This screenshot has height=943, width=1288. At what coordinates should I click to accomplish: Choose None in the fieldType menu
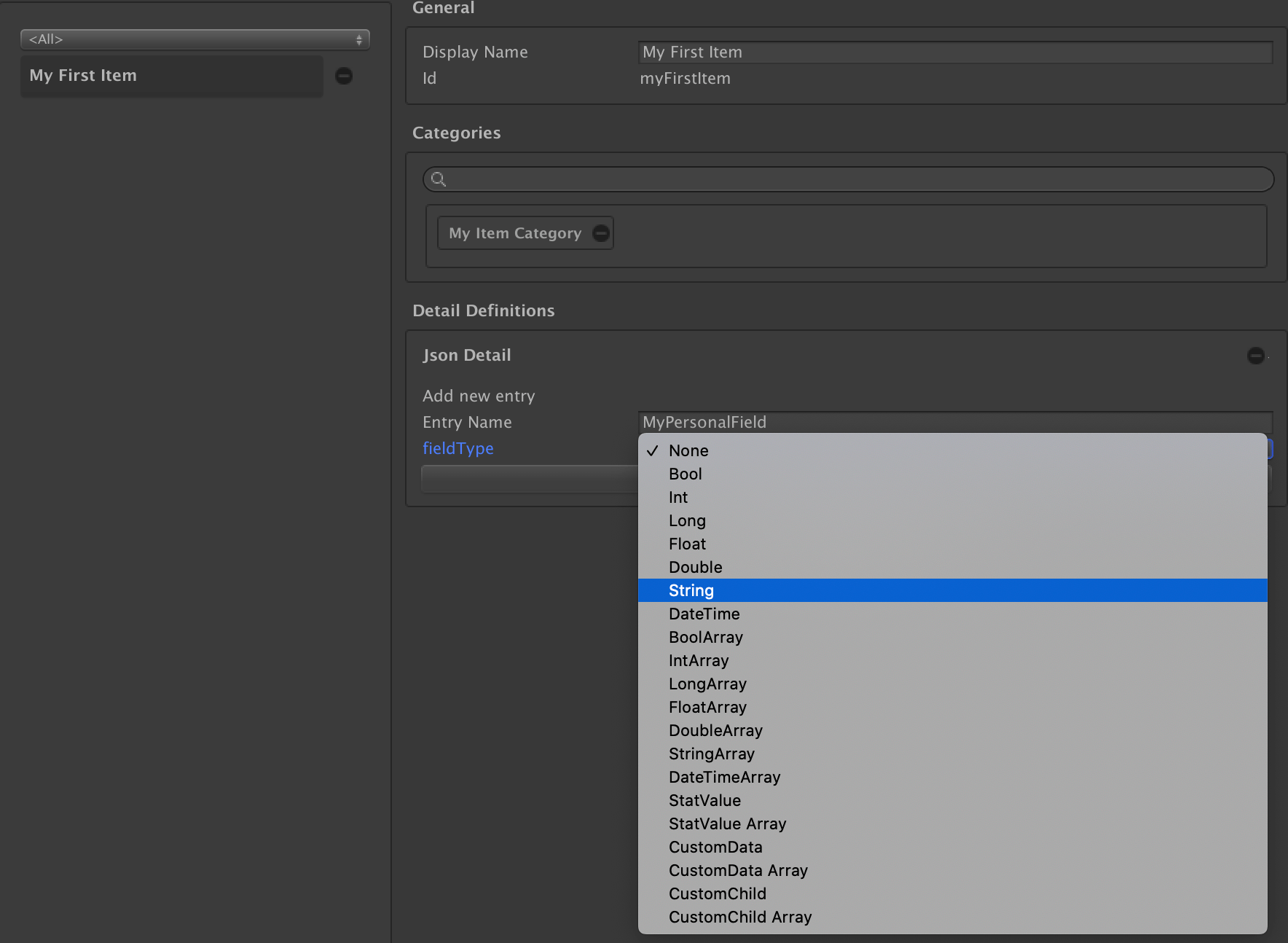pyautogui.click(x=953, y=450)
